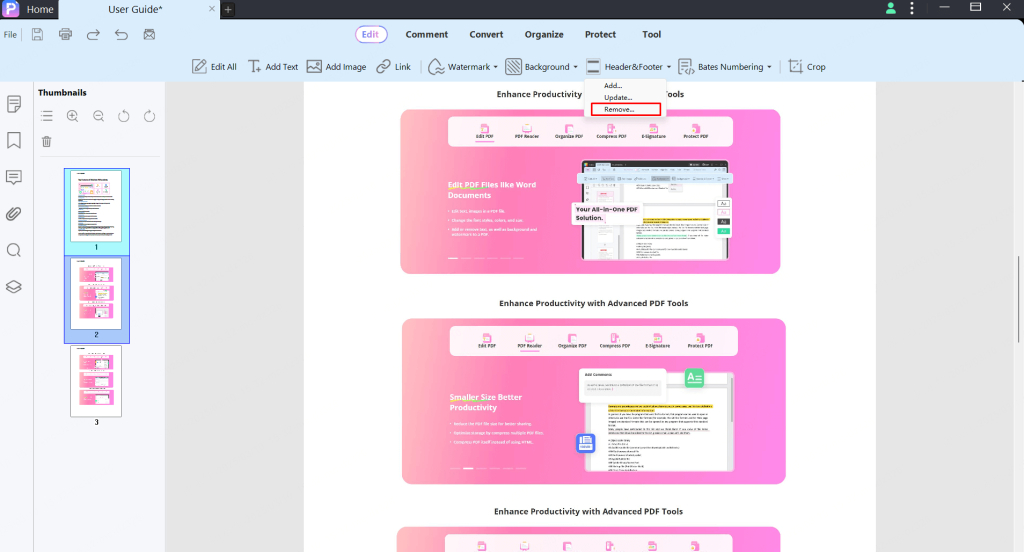
Task: Open the attachments paperclip panel
Action: (14, 214)
